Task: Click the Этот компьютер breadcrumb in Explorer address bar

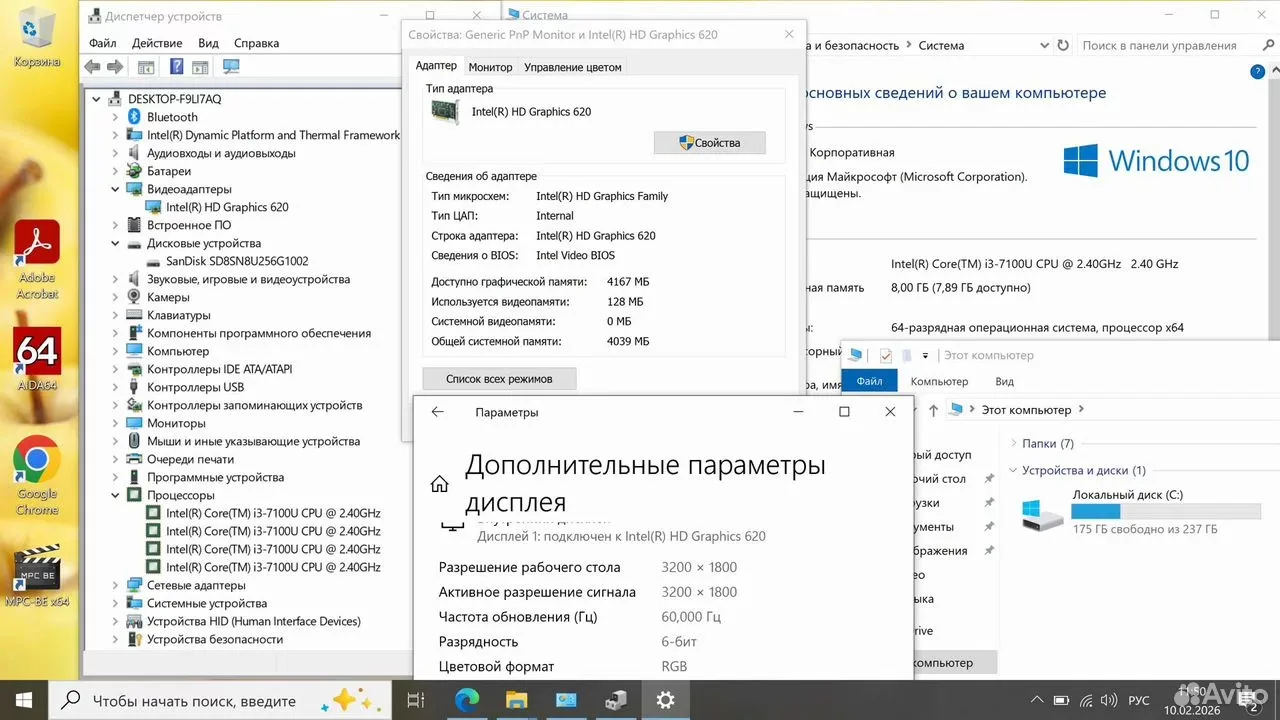Action: tap(1026, 410)
